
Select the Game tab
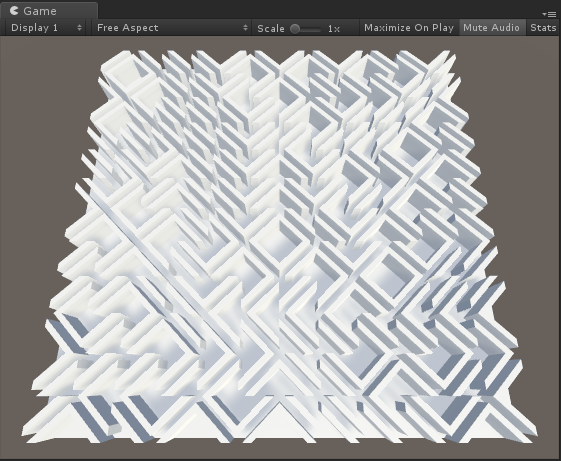click(x=49, y=10)
